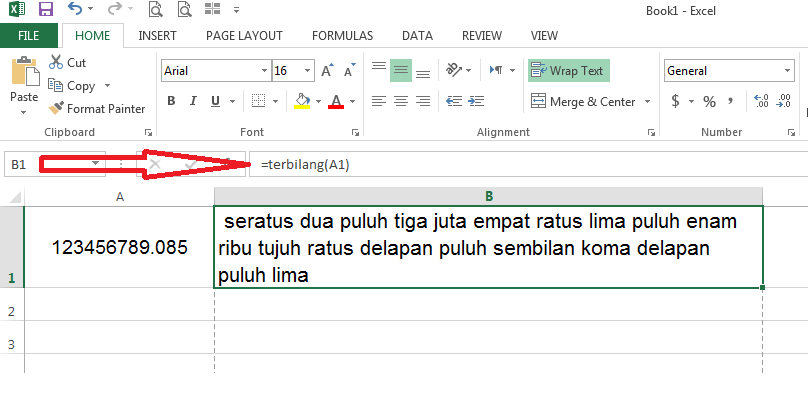Open the Number format dialog launcher
Screen dimensions: 808x408
pos(791,132)
